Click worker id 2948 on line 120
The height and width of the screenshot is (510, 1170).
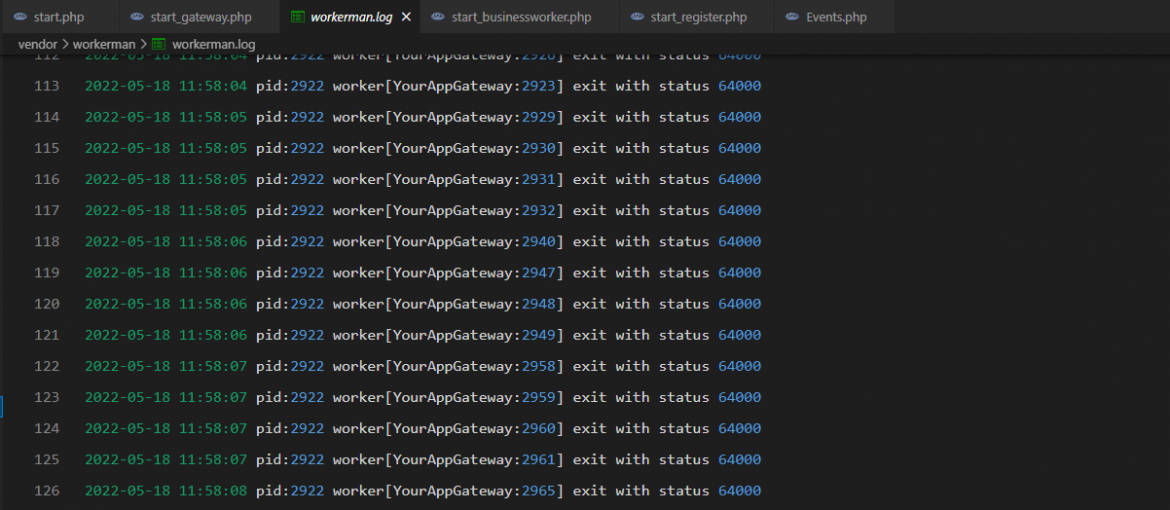pyautogui.click(x=539, y=304)
